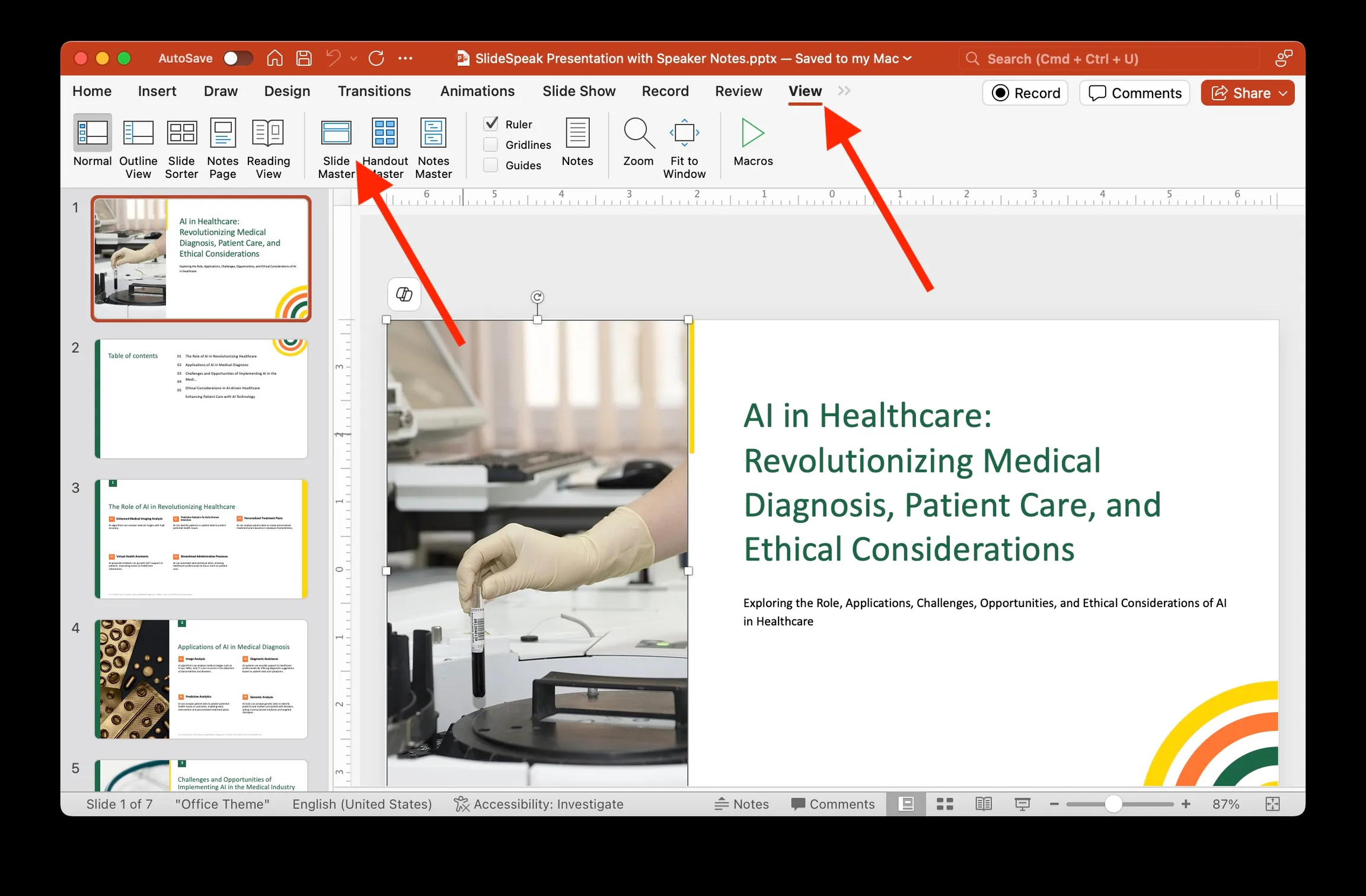Open Outline View
The width and height of the screenshot is (1366, 896).
coord(138,148)
